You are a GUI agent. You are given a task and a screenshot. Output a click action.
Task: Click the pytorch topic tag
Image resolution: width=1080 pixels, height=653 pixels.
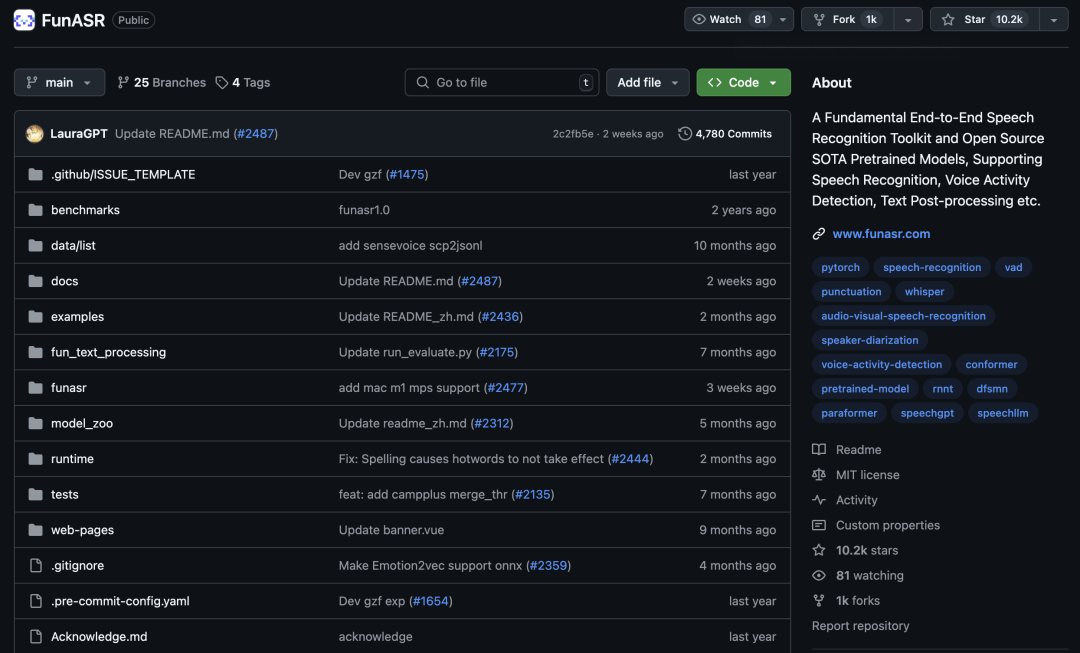(x=840, y=267)
